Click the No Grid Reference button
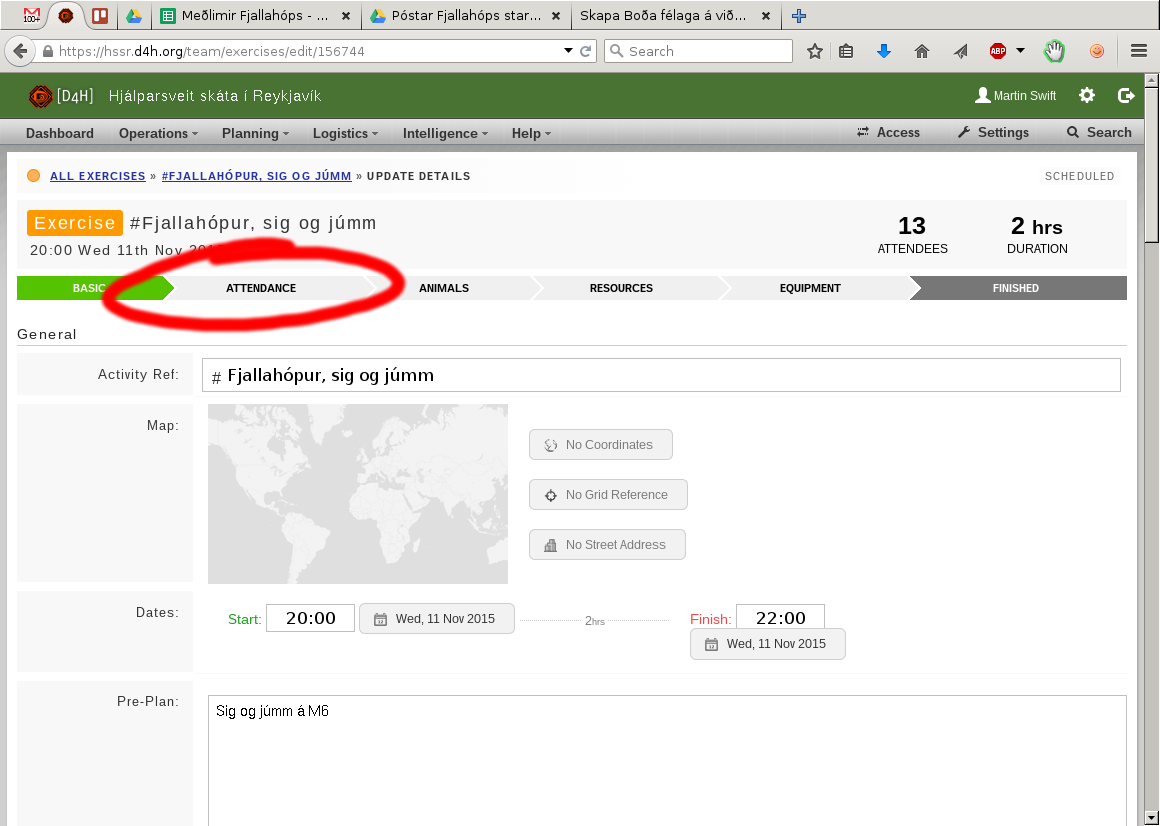This screenshot has height=826, width=1160. point(608,495)
